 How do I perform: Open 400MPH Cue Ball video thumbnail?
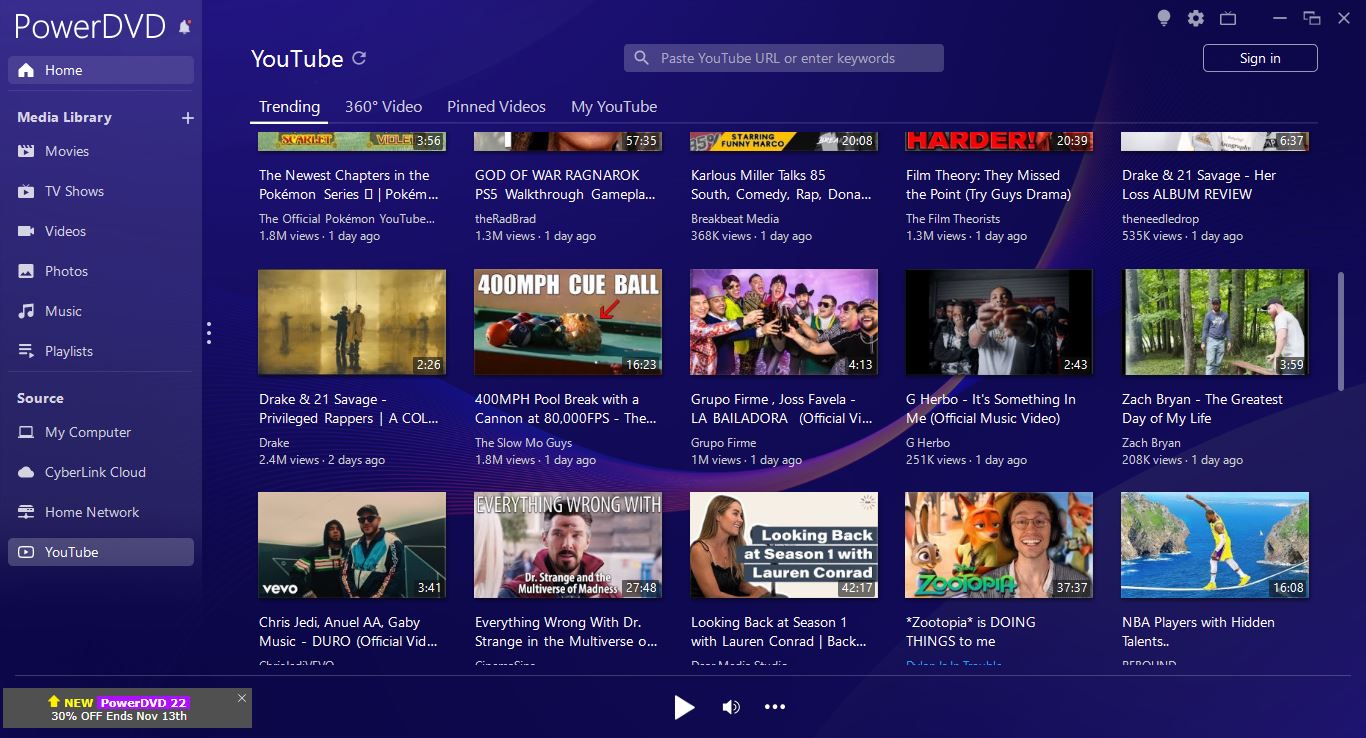[568, 322]
